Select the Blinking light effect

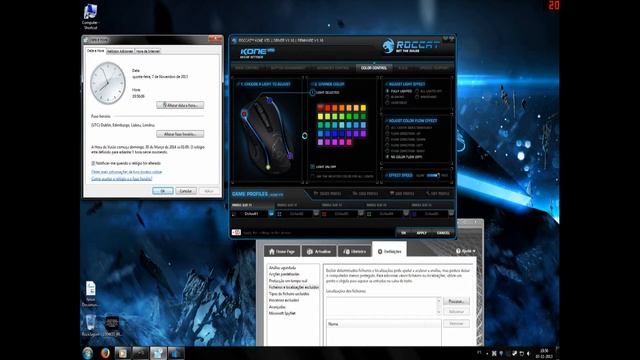point(387,97)
